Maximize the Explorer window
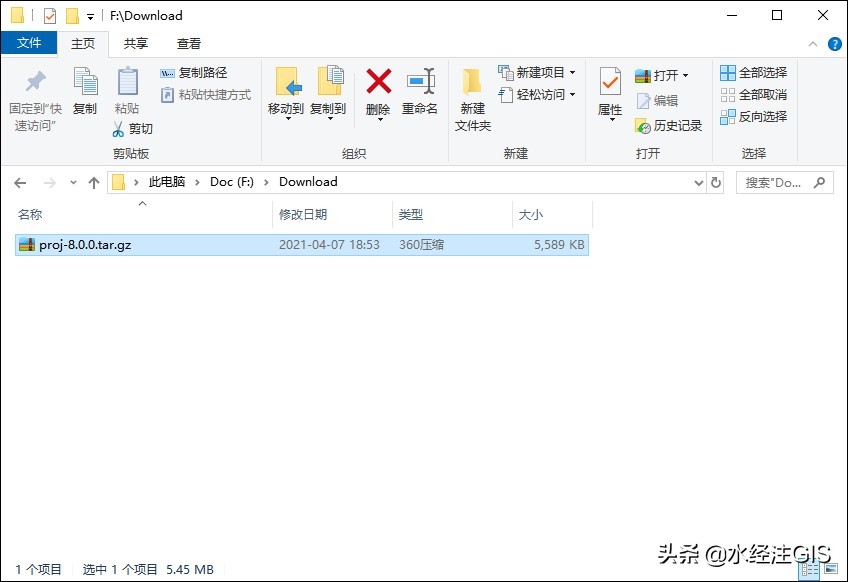848x582 pixels. pyautogui.click(x=777, y=15)
